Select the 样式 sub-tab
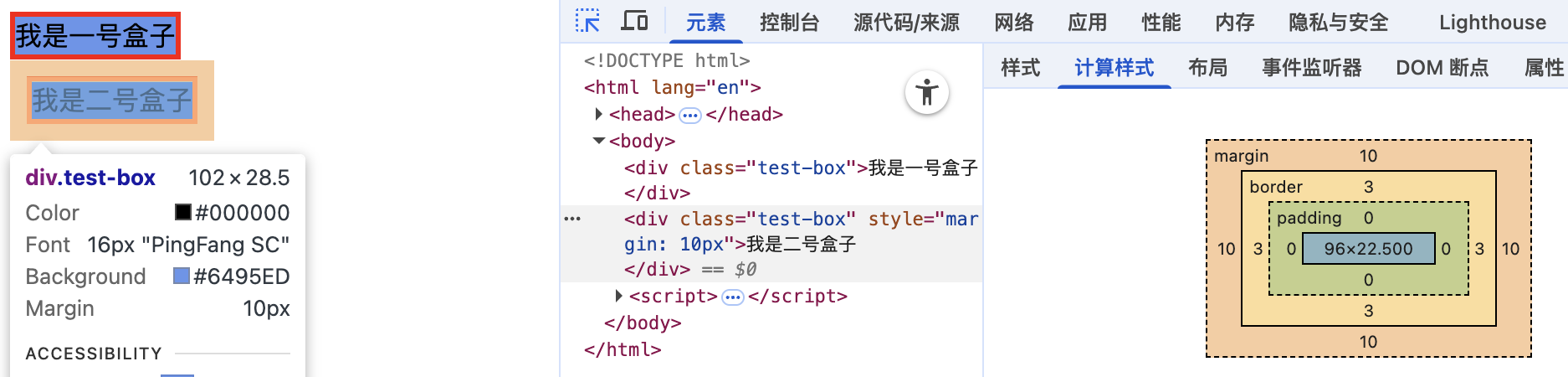The image size is (1568, 377). point(1020,68)
